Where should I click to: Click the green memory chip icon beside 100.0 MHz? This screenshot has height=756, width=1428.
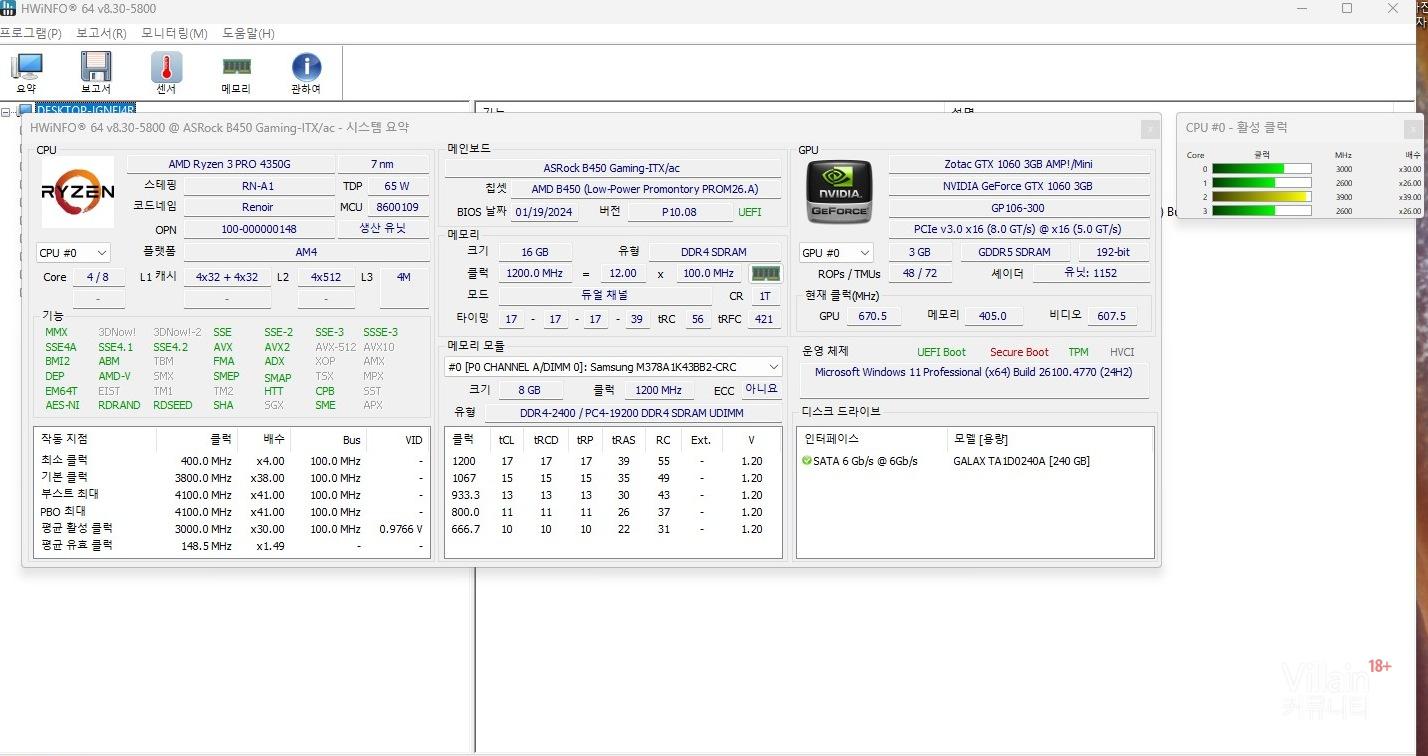(x=766, y=273)
